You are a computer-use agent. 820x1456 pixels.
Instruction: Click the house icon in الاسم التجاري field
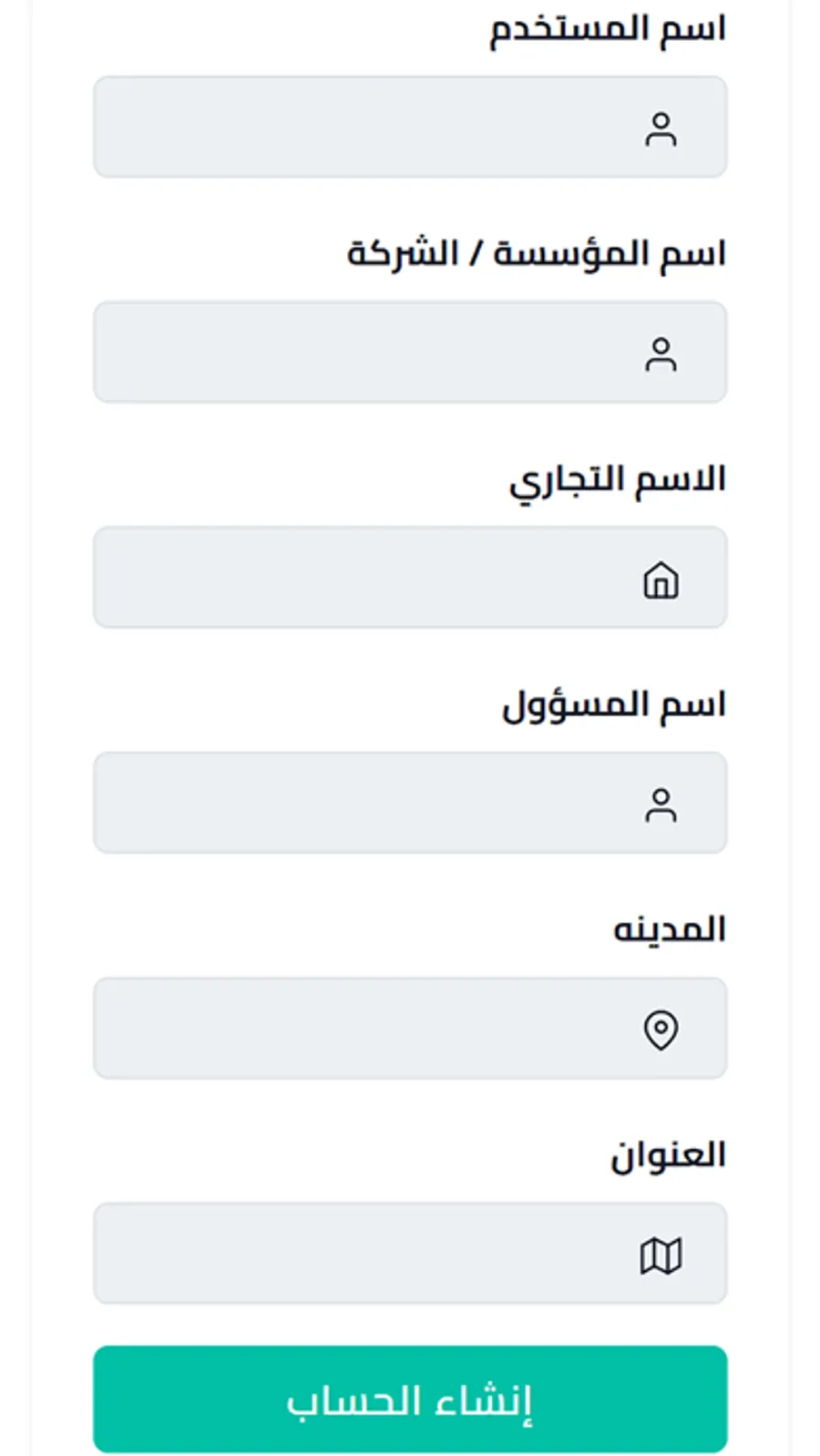click(661, 579)
